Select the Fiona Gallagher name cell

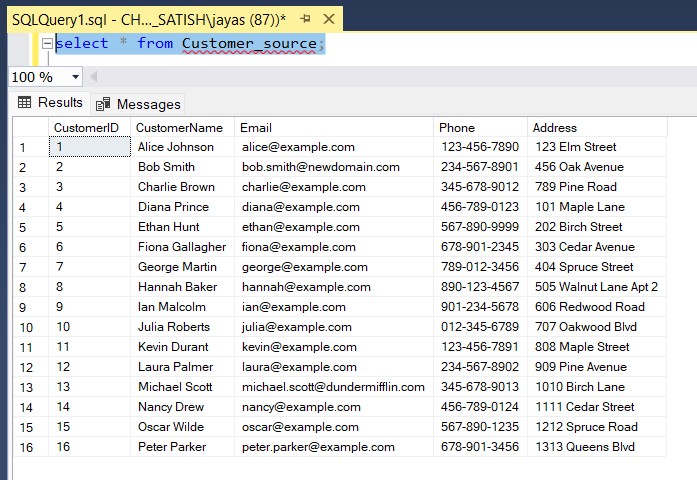coord(182,247)
